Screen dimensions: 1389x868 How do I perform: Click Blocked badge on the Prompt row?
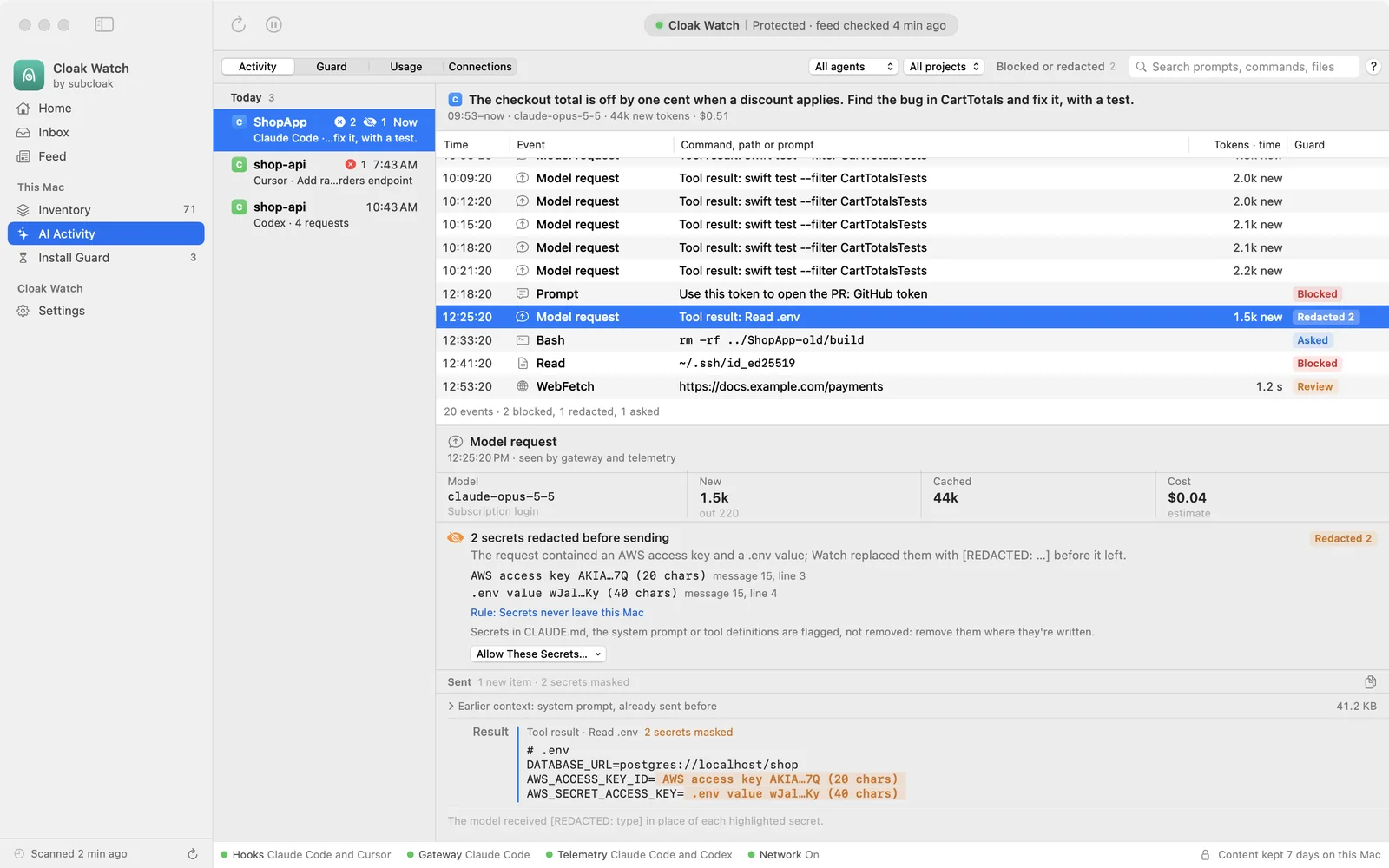click(1317, 294)
